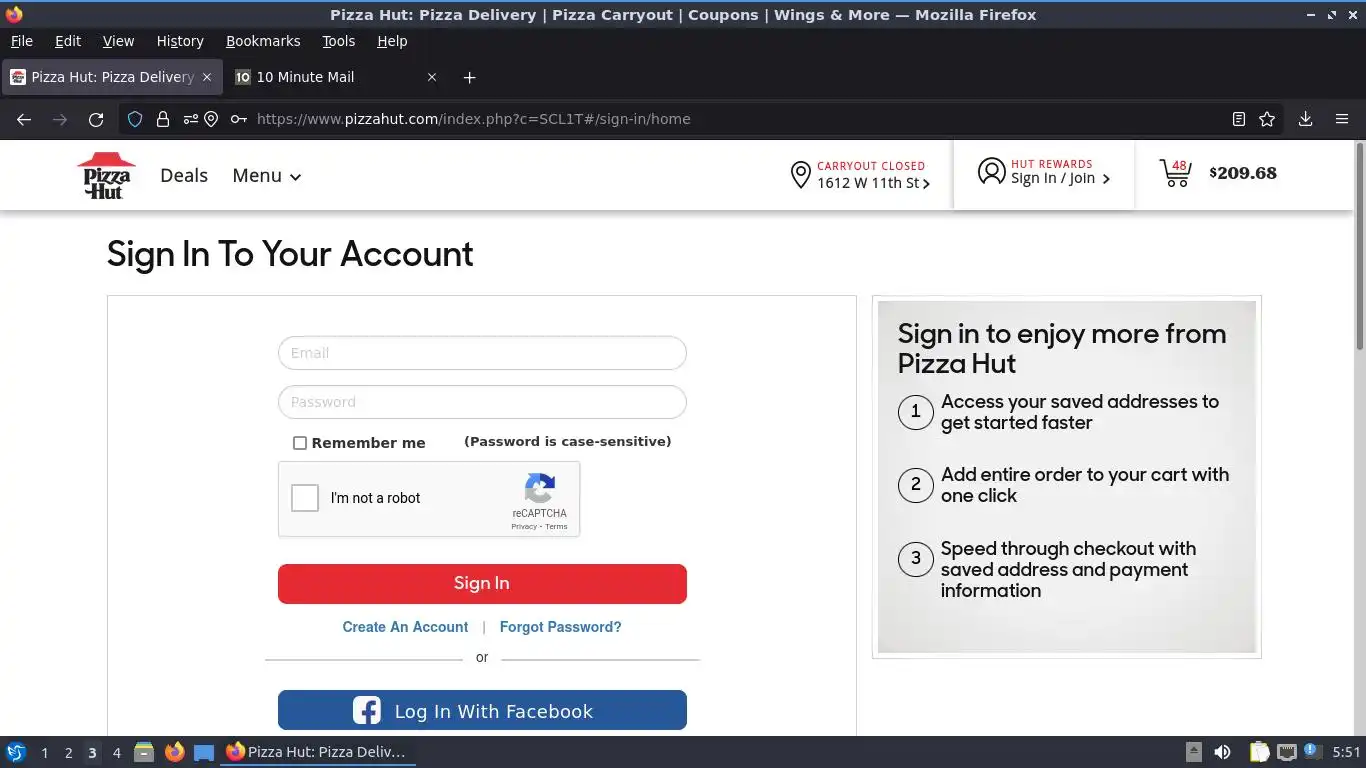The width and height of the screenshot is (1366, 768).
Task: Click the Pizza Hut logo
Action: pos(106,175)
